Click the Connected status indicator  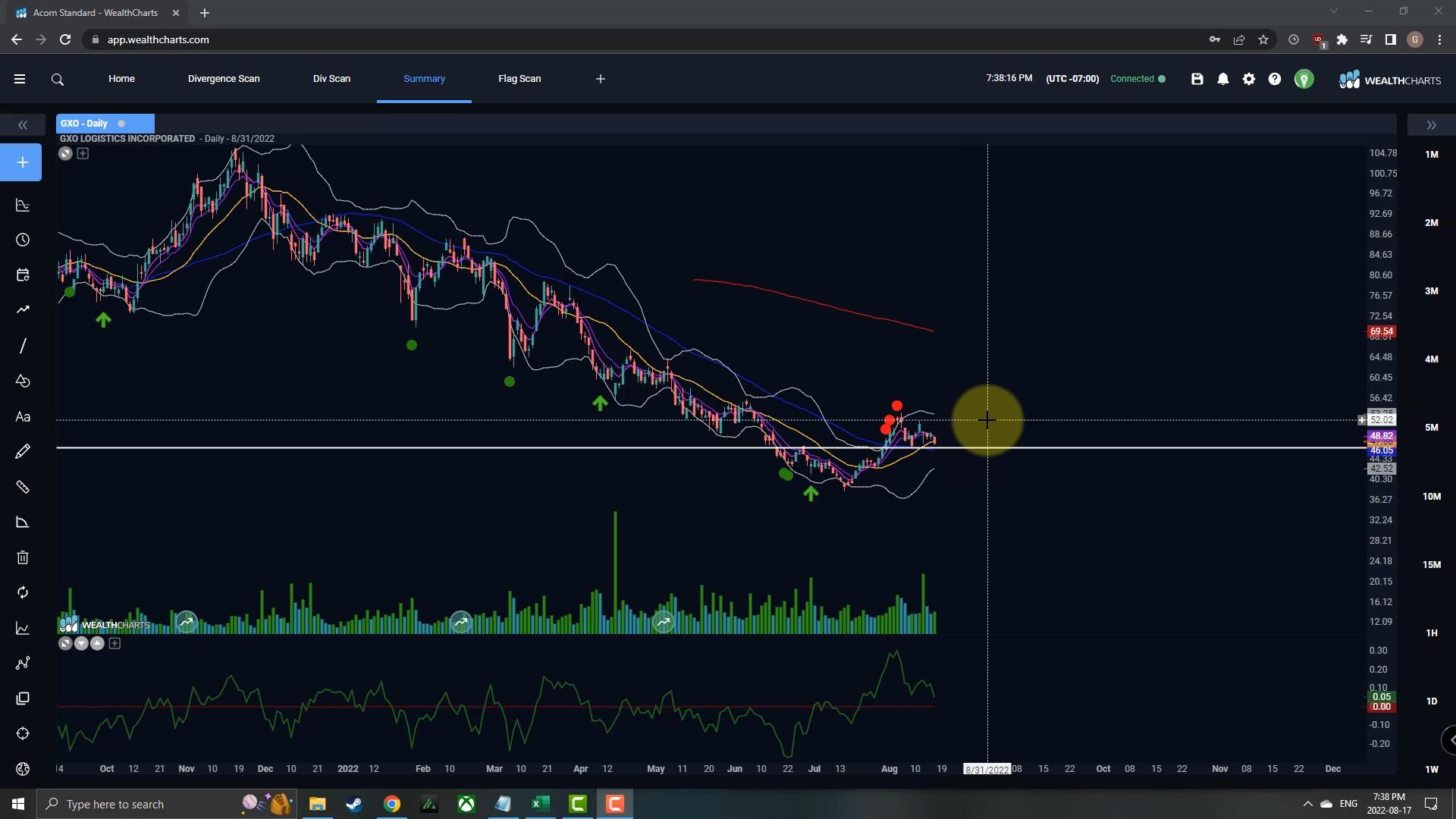1137,79
